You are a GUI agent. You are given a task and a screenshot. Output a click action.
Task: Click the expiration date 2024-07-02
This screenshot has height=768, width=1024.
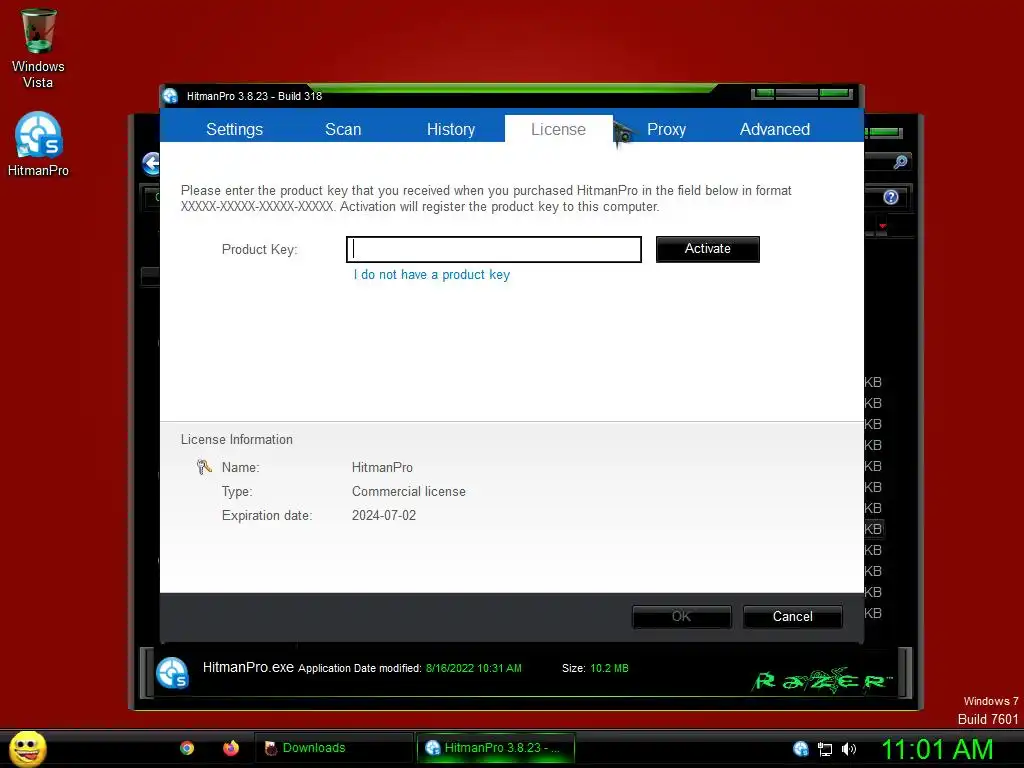(x=383, y=515)
